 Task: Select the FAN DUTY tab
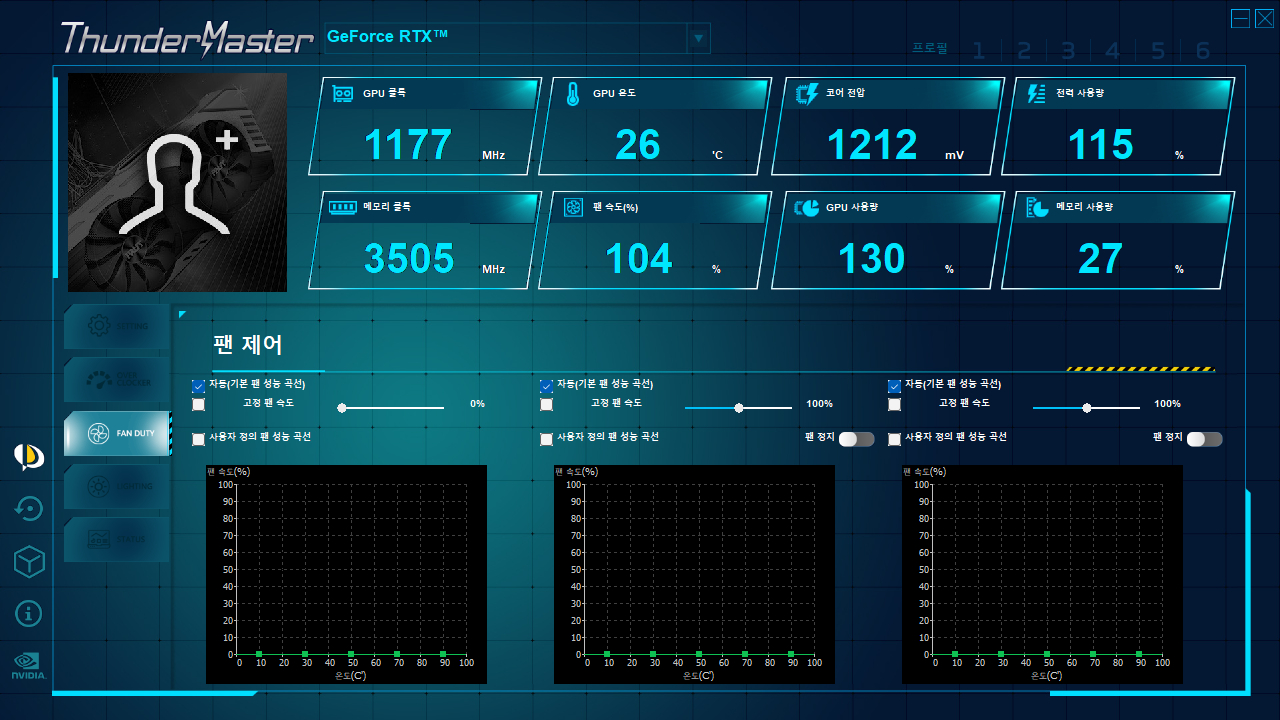point(116,433)
